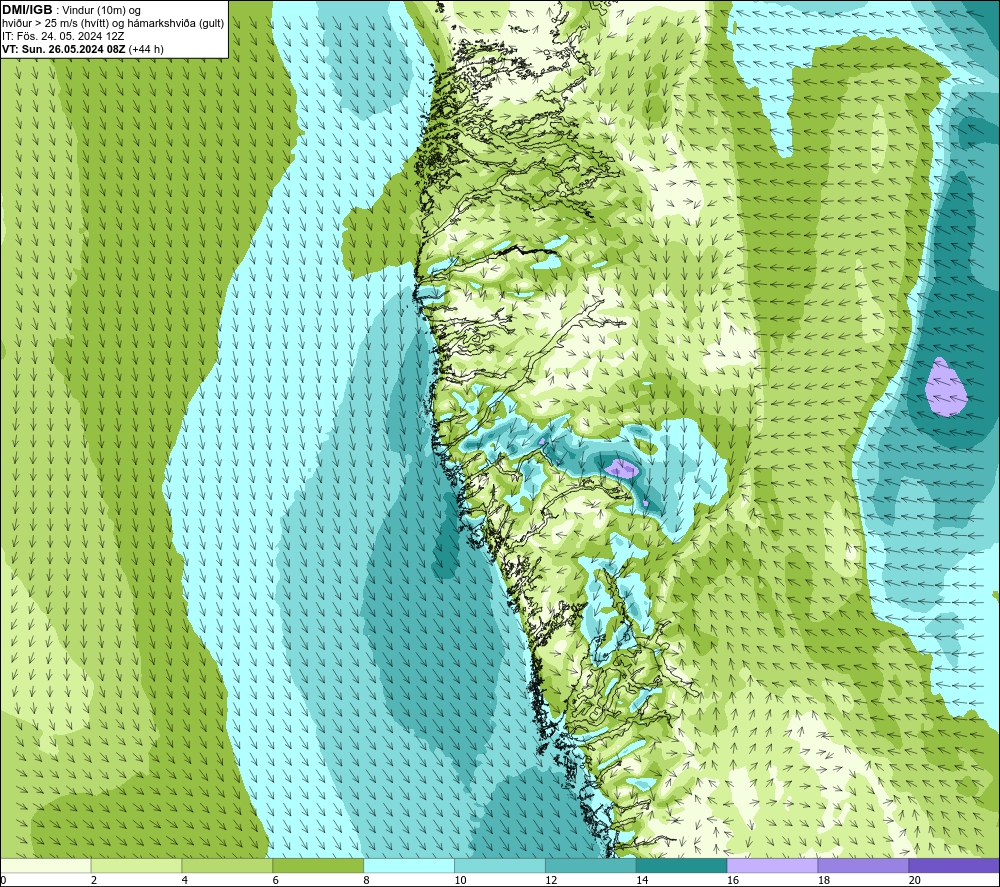Click the "DMI/IGB" title text
The image size is (1000, 887).
[27, 10]
